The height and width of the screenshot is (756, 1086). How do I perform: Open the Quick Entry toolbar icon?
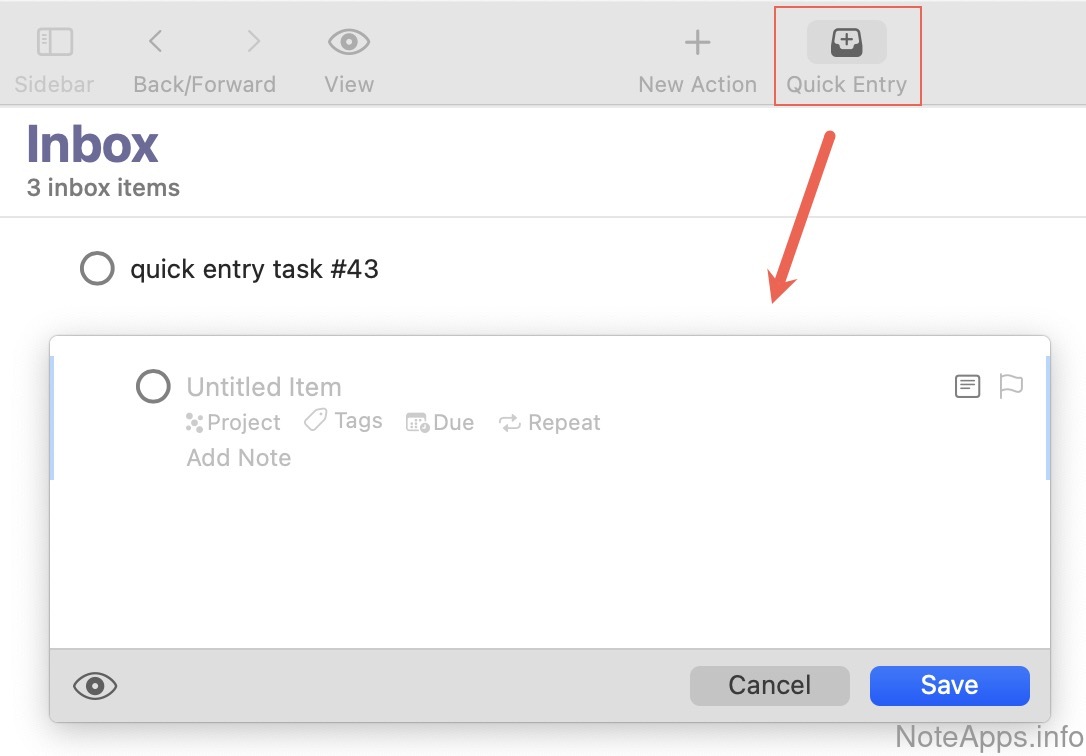click(846, 42)
